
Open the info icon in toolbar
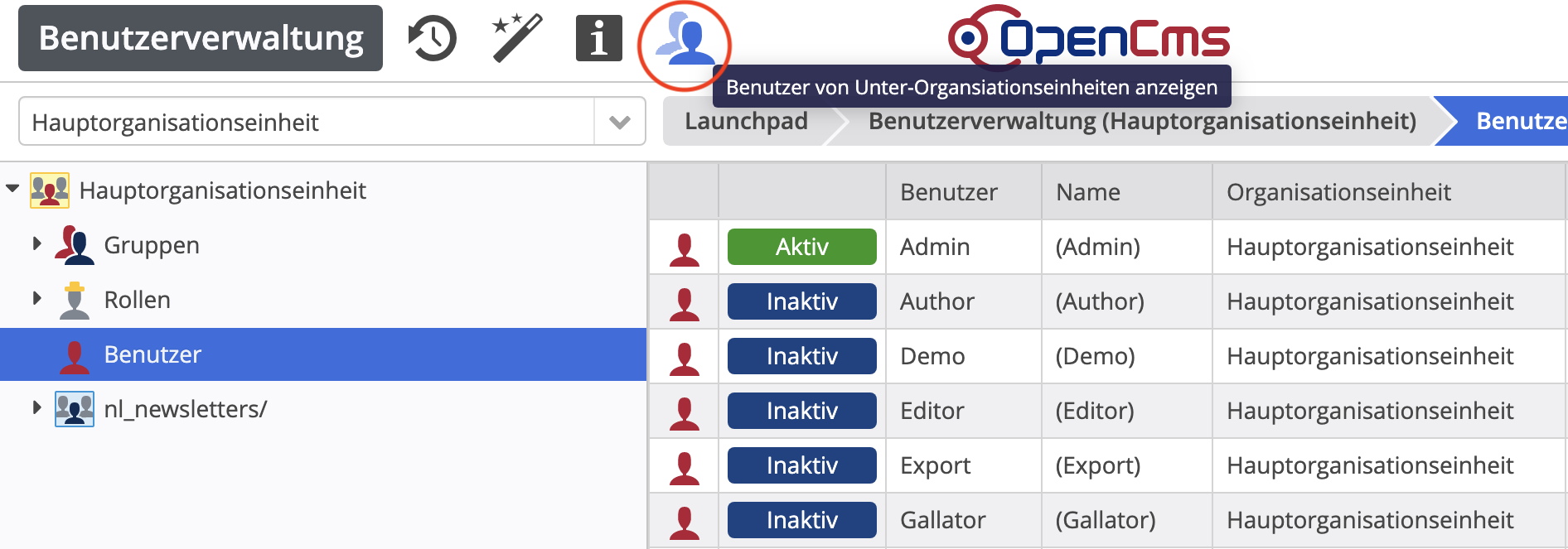pos(598,39)
